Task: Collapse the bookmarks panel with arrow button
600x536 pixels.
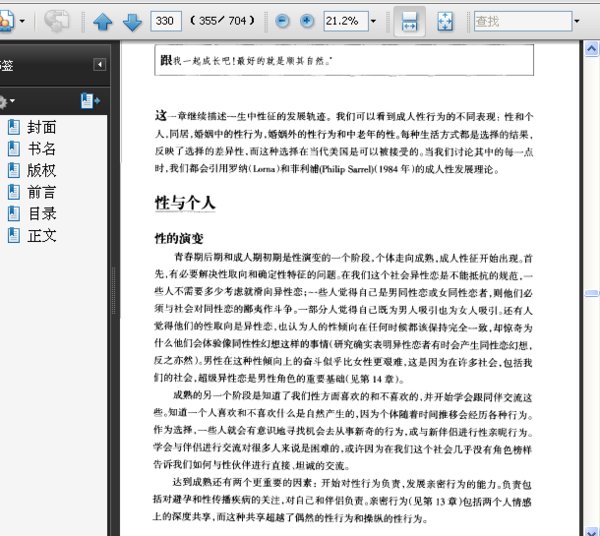Action: click(x=100, y=64)
